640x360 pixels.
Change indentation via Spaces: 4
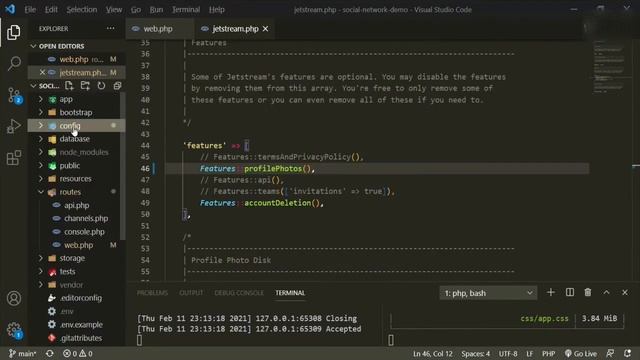pyautogui.click(x=476, y=353)
